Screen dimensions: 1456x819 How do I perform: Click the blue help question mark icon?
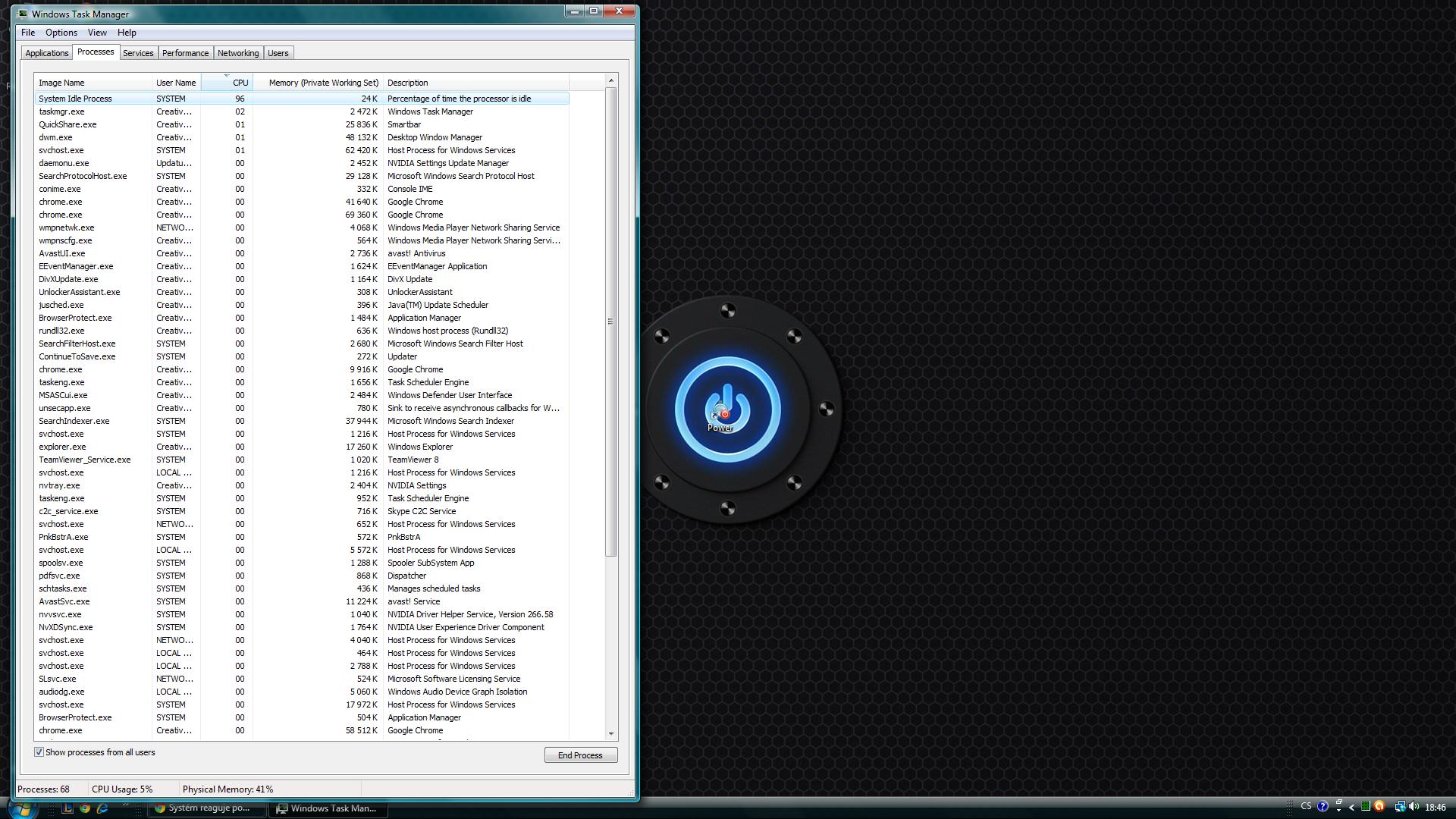click(1323, 806)
